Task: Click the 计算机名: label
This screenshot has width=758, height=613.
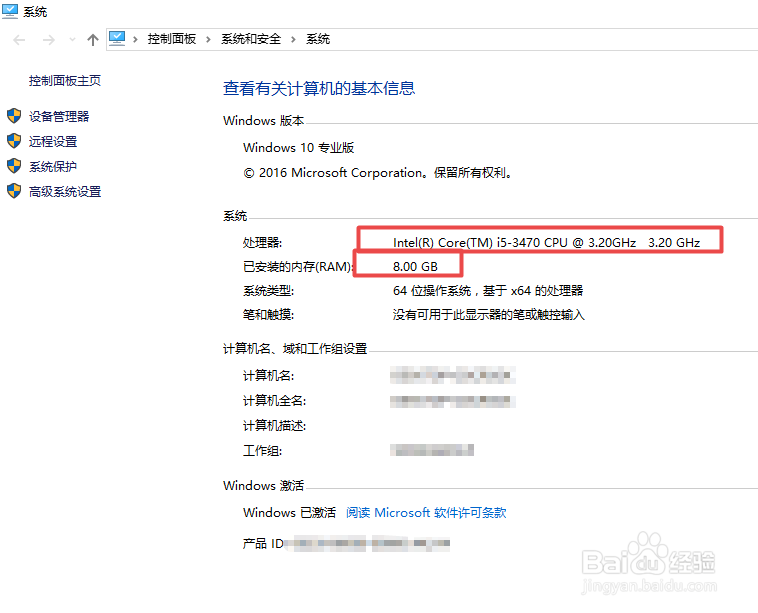Action: click(x=268, y=376)
